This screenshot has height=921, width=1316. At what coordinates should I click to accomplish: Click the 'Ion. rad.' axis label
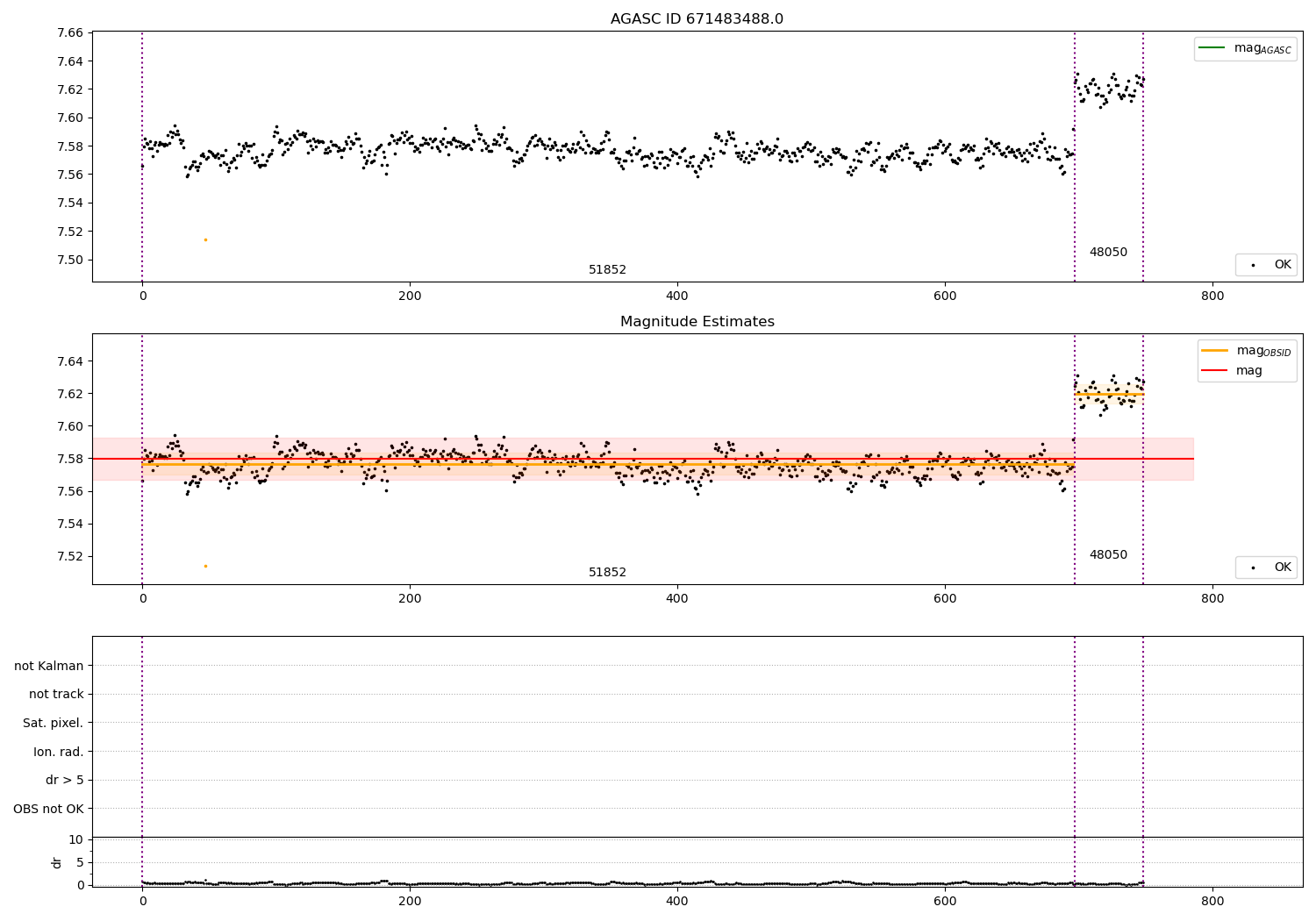(59, 752)
